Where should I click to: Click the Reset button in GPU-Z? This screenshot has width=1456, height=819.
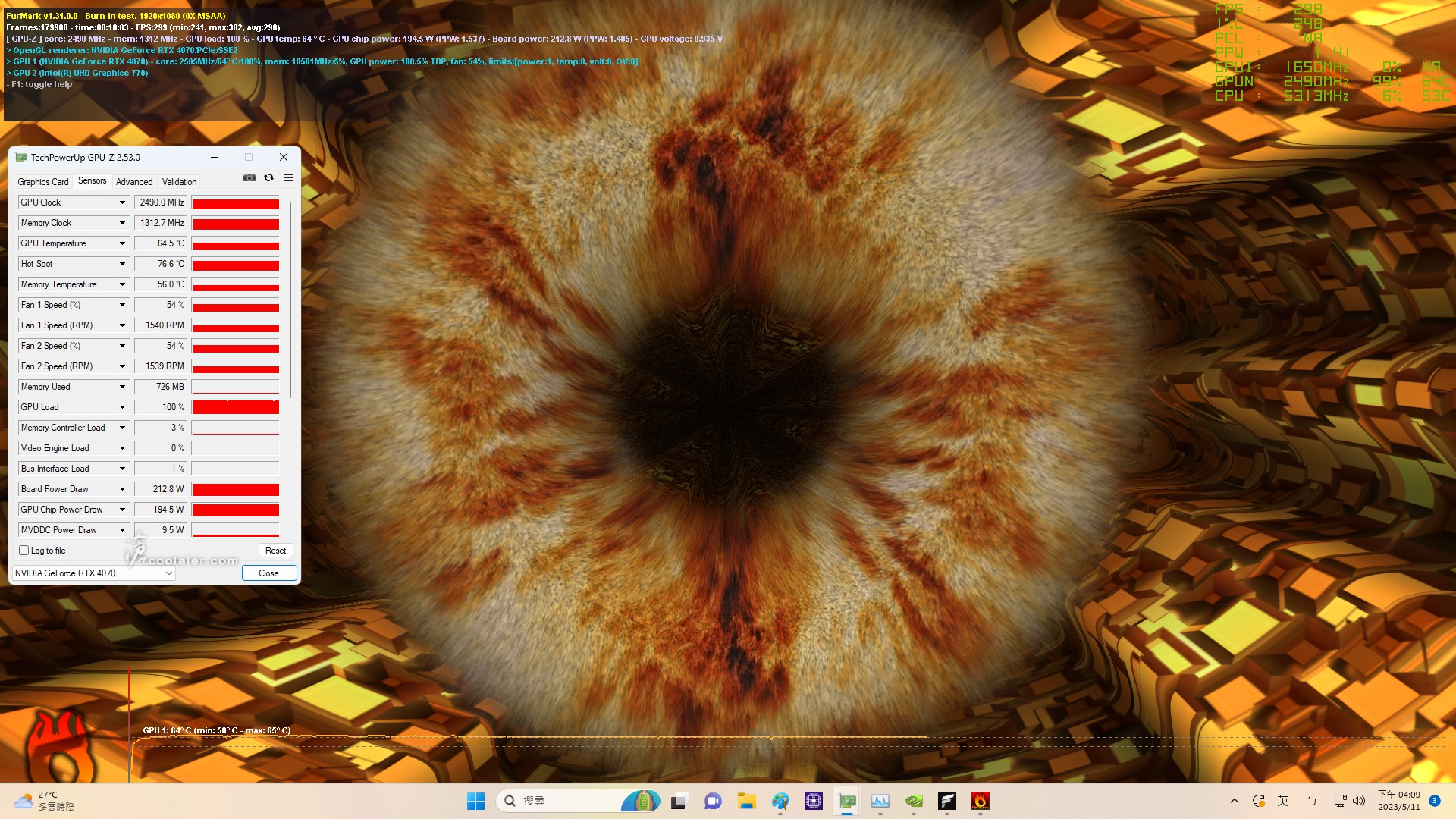tap(276, 551)
